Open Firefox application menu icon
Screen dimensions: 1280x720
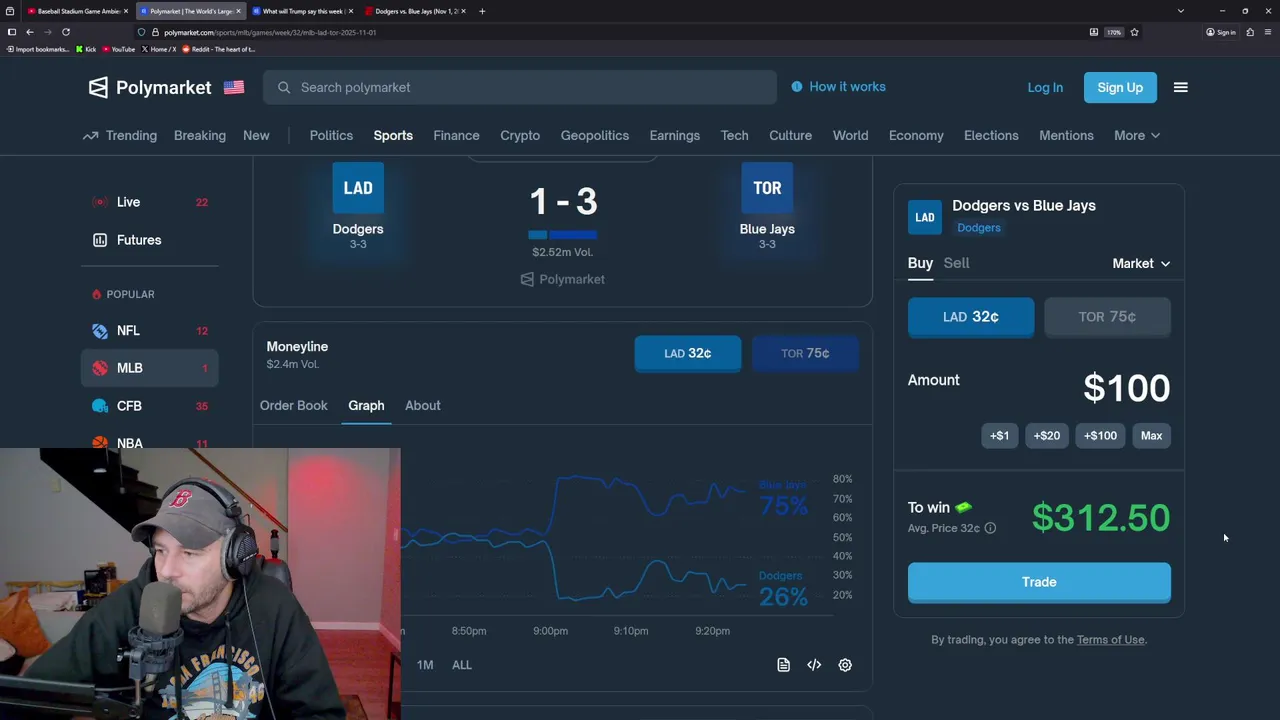click(1267, 32)
